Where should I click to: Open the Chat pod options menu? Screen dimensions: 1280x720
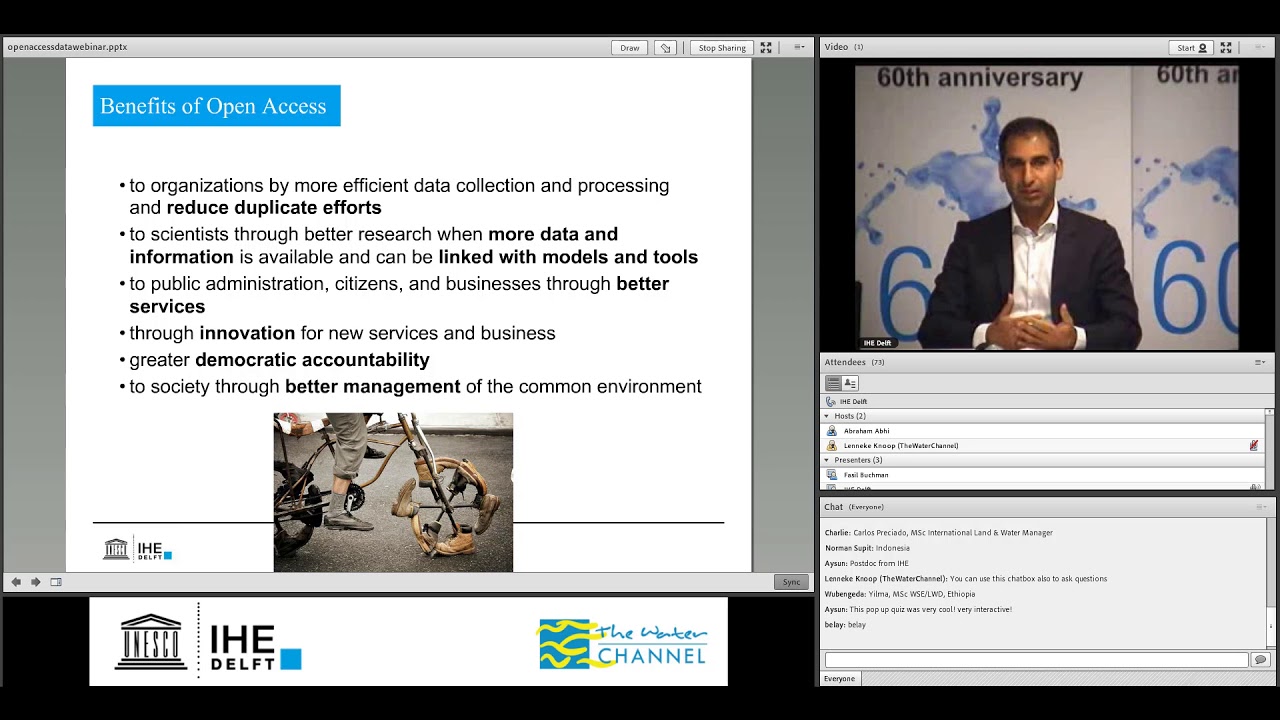pos(1260,507)
